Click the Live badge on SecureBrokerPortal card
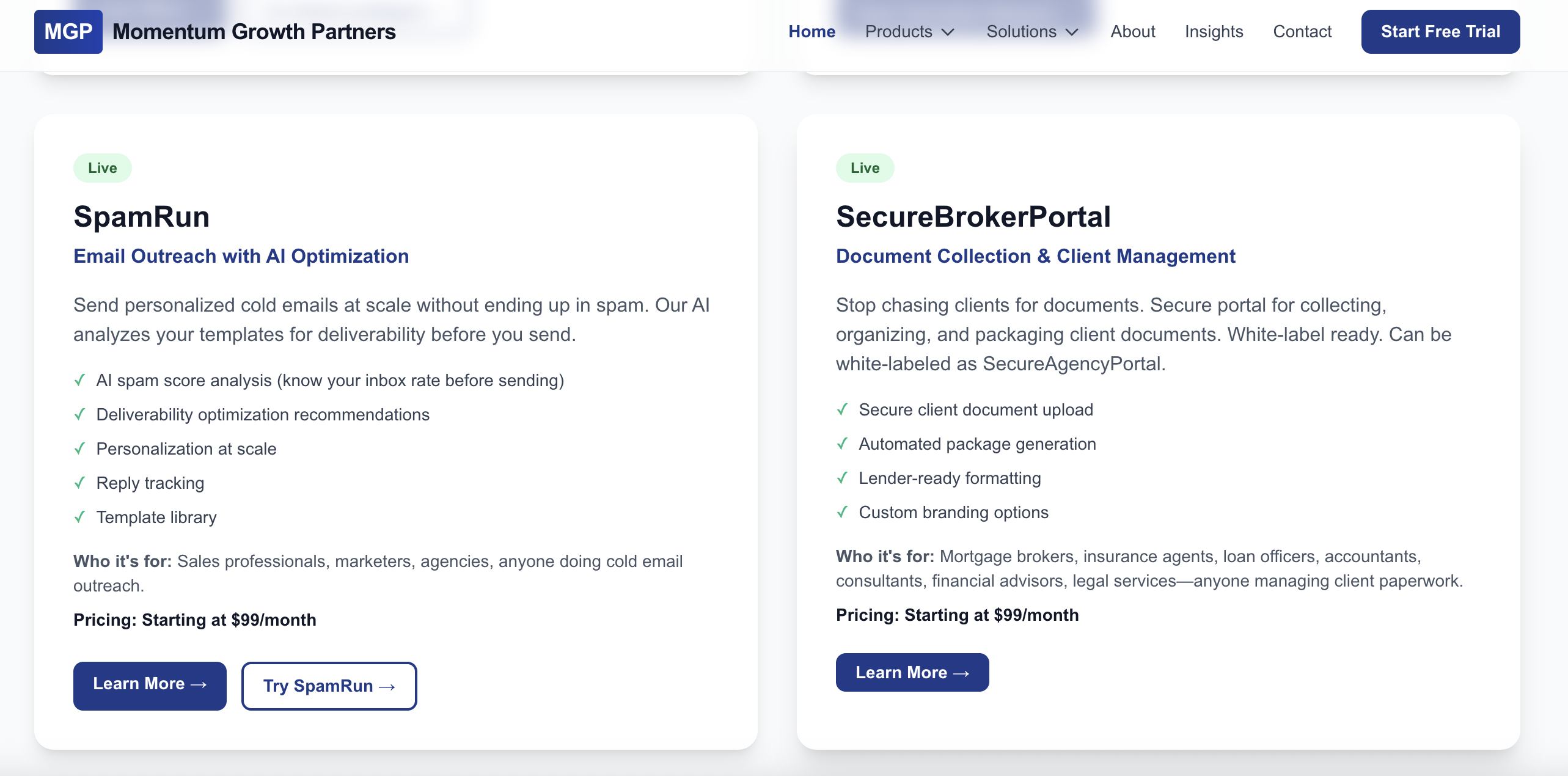This screenshot has height=776, width=1568. pos(864,167)
